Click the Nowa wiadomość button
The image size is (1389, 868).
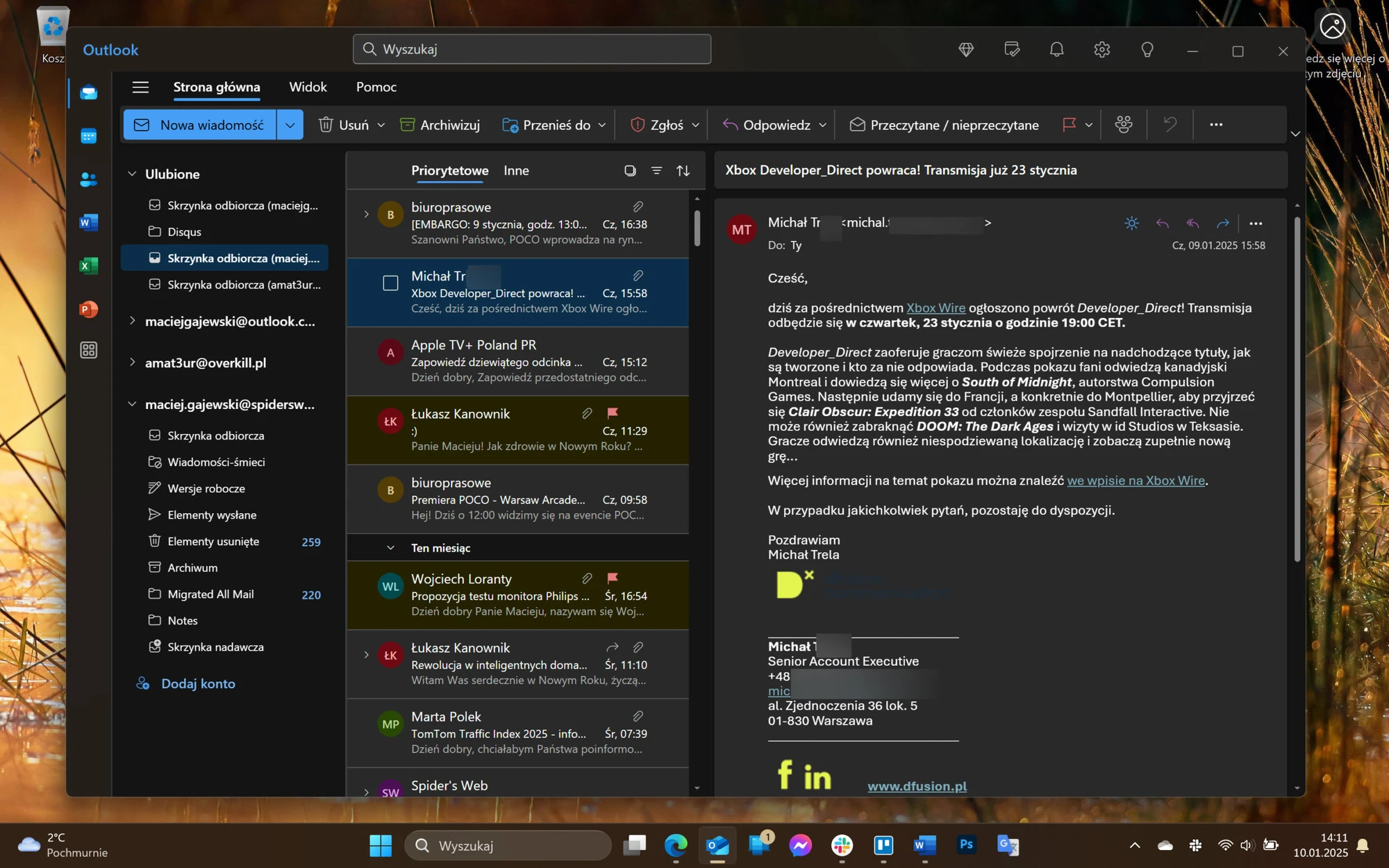(x=200, y=125)
